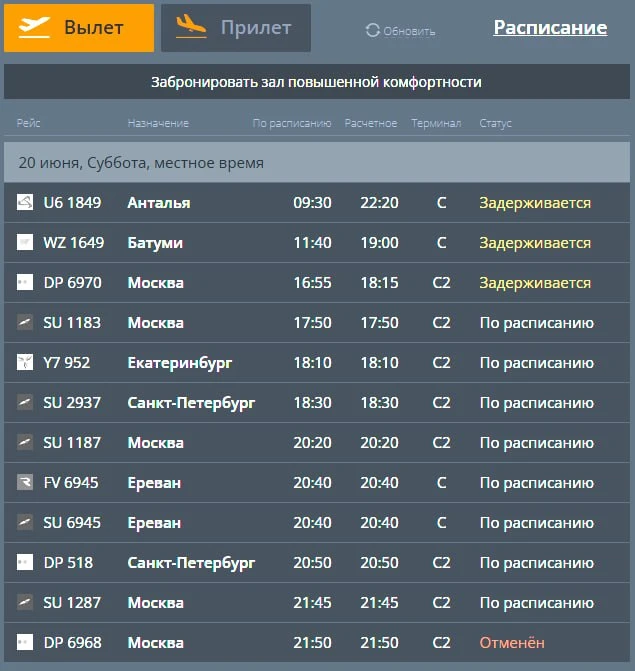Open the Расписание schedule link

coord(550,28)
